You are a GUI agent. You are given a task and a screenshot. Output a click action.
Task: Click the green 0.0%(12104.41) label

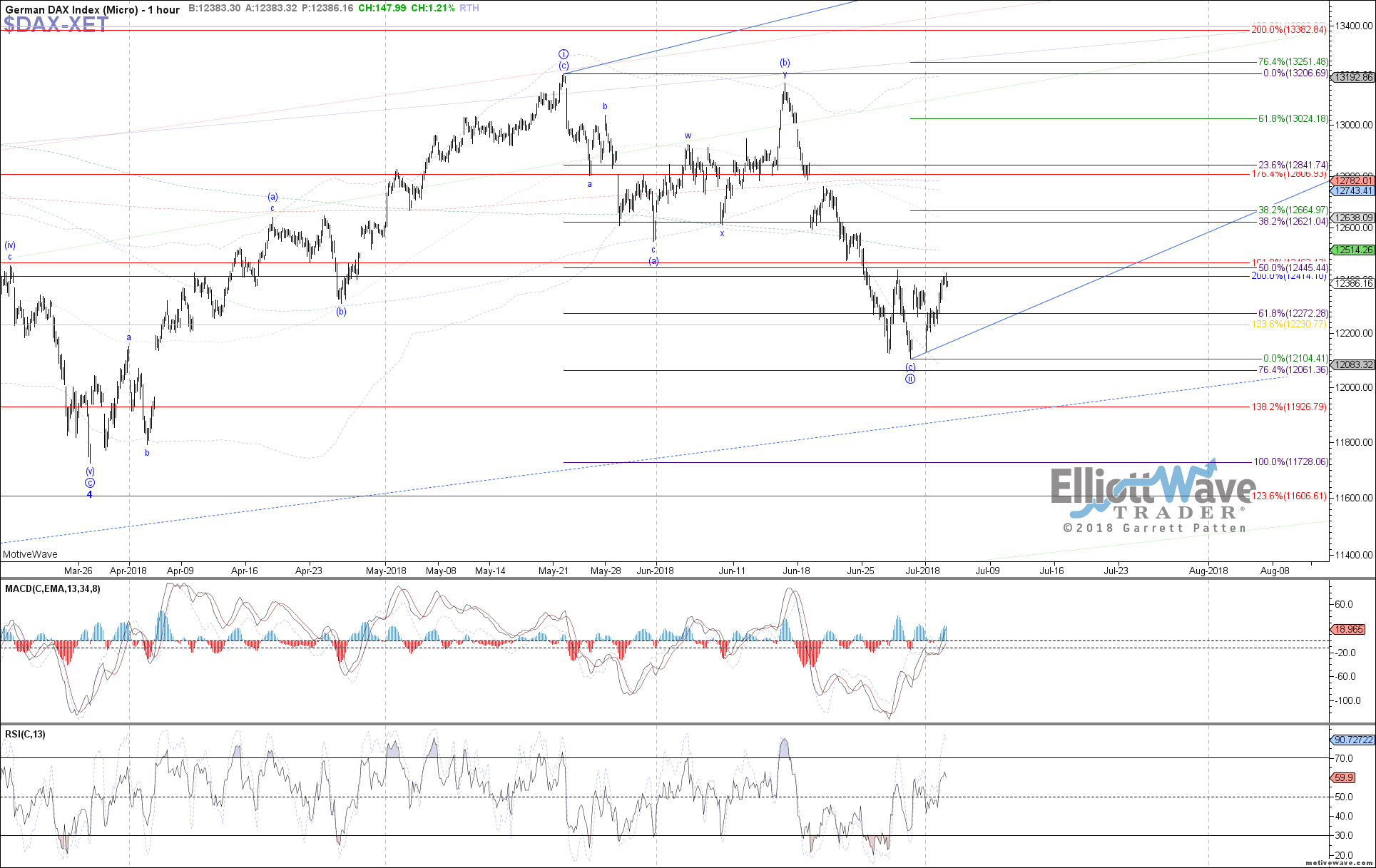coord(1295,359)
